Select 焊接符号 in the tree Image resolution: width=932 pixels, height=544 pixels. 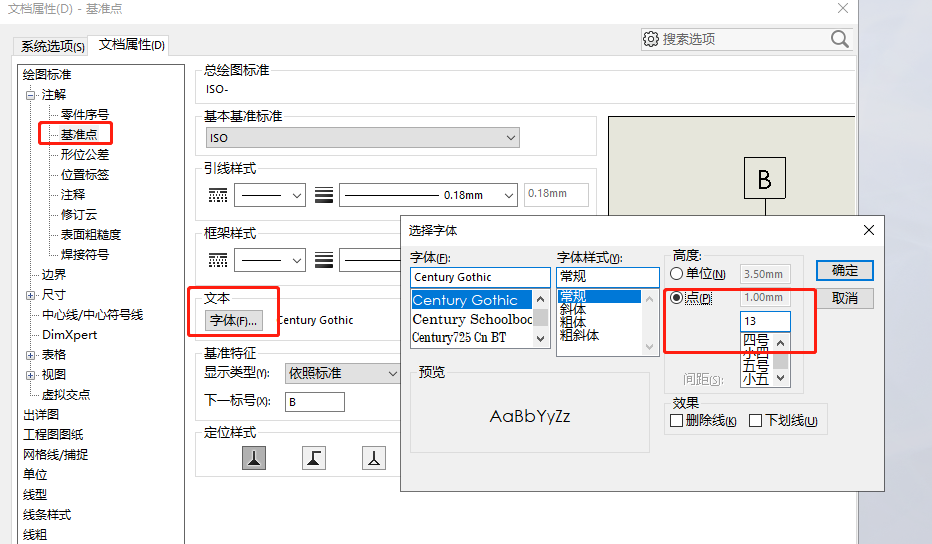85,254
